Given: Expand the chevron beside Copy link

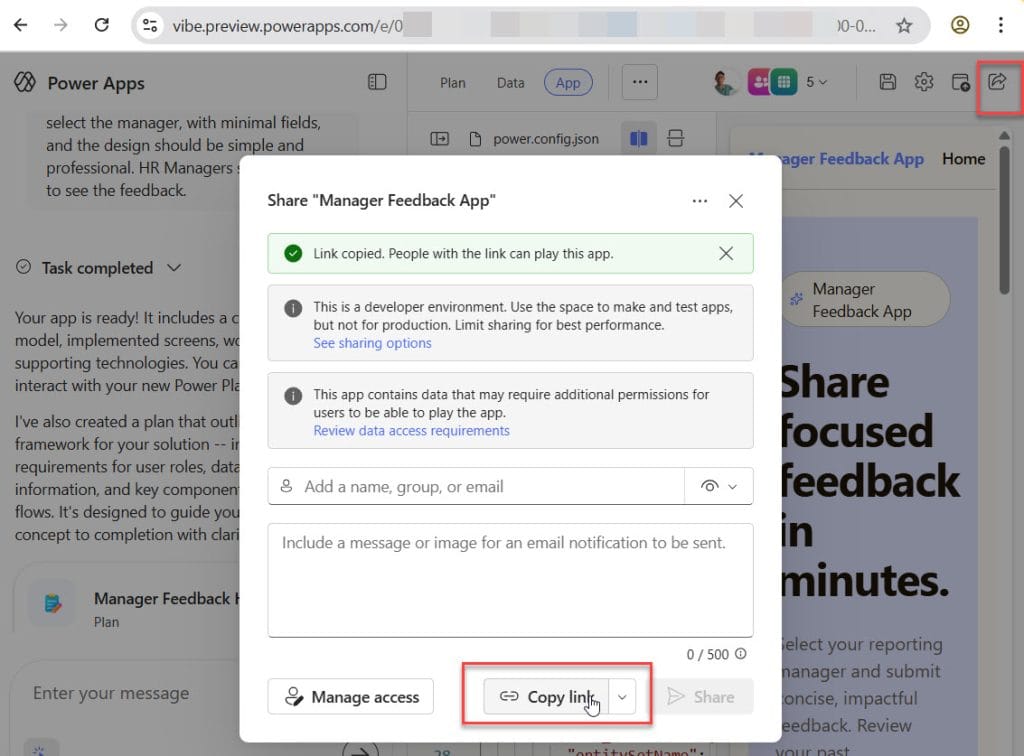Looking at the screenshot, I should (x=623, y=697).
